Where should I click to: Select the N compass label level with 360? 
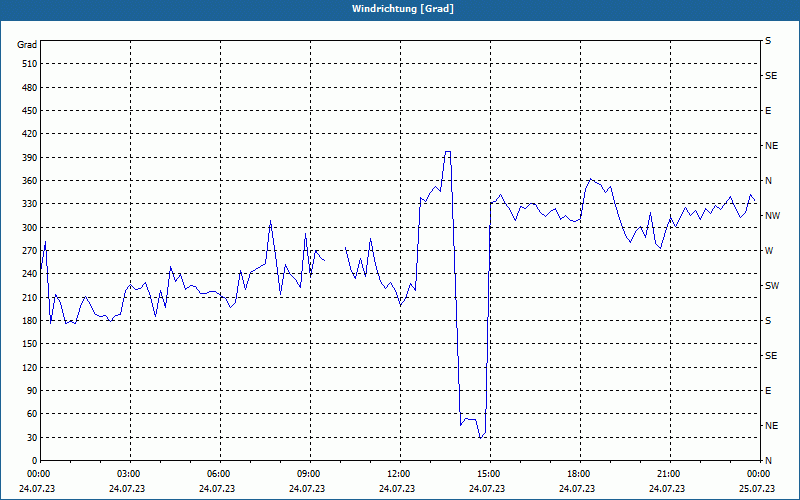768,181
